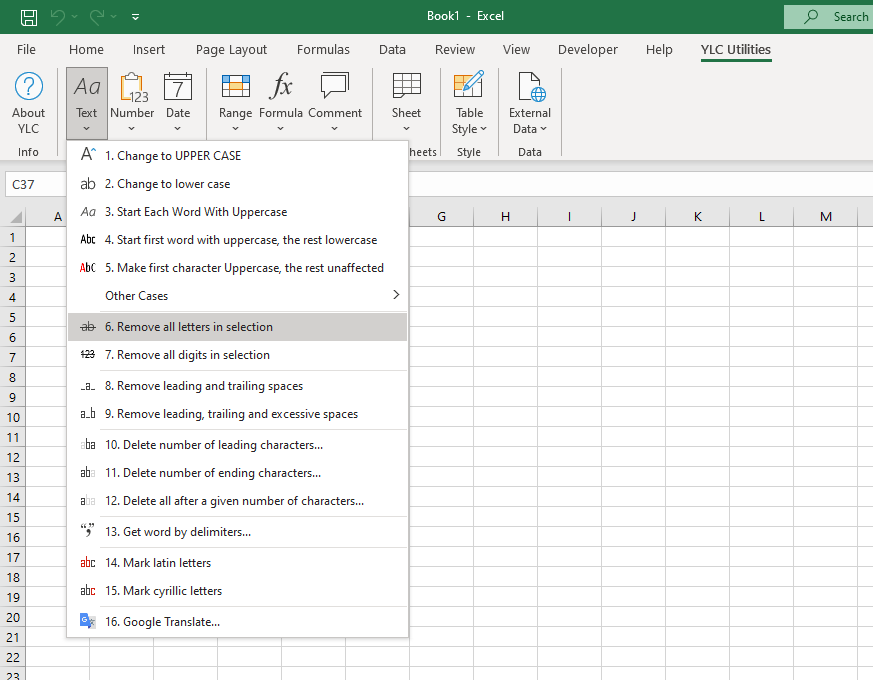This screenshot has height=680, width=873.
Task: Open the Date tools icon
Action: pos(178,88)
